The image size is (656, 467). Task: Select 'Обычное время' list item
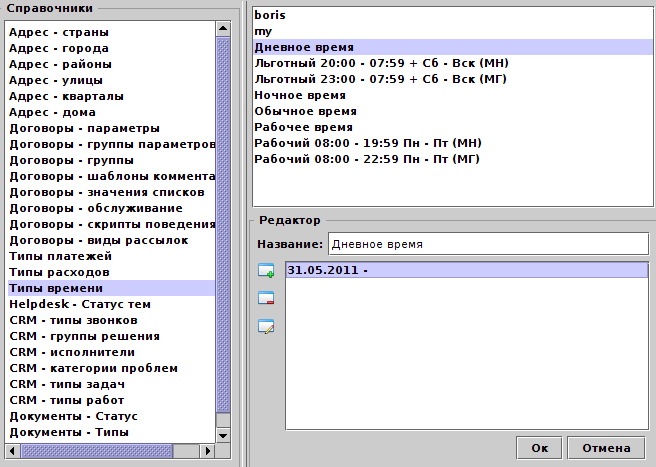pyautogui.click(x=306, y=112)
